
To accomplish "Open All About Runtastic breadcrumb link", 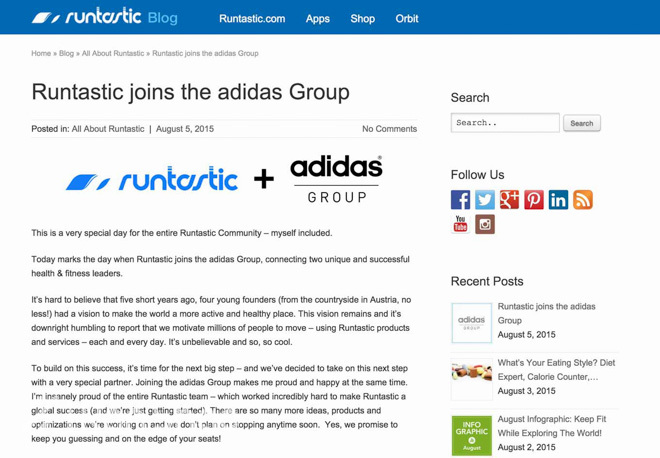I will (113, 53).
